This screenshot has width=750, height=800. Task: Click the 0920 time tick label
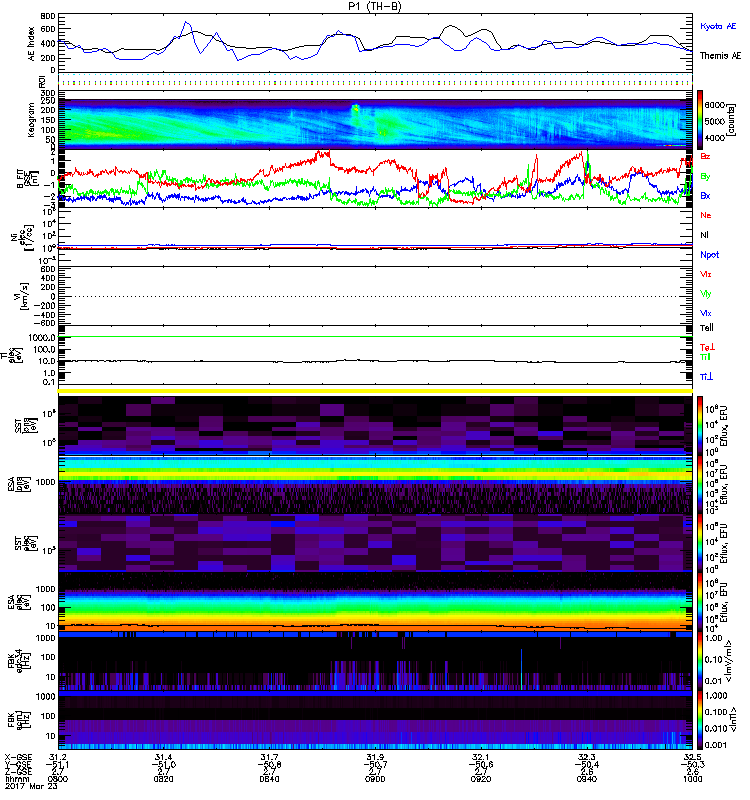pyautogui.click(x=481, y=779)
